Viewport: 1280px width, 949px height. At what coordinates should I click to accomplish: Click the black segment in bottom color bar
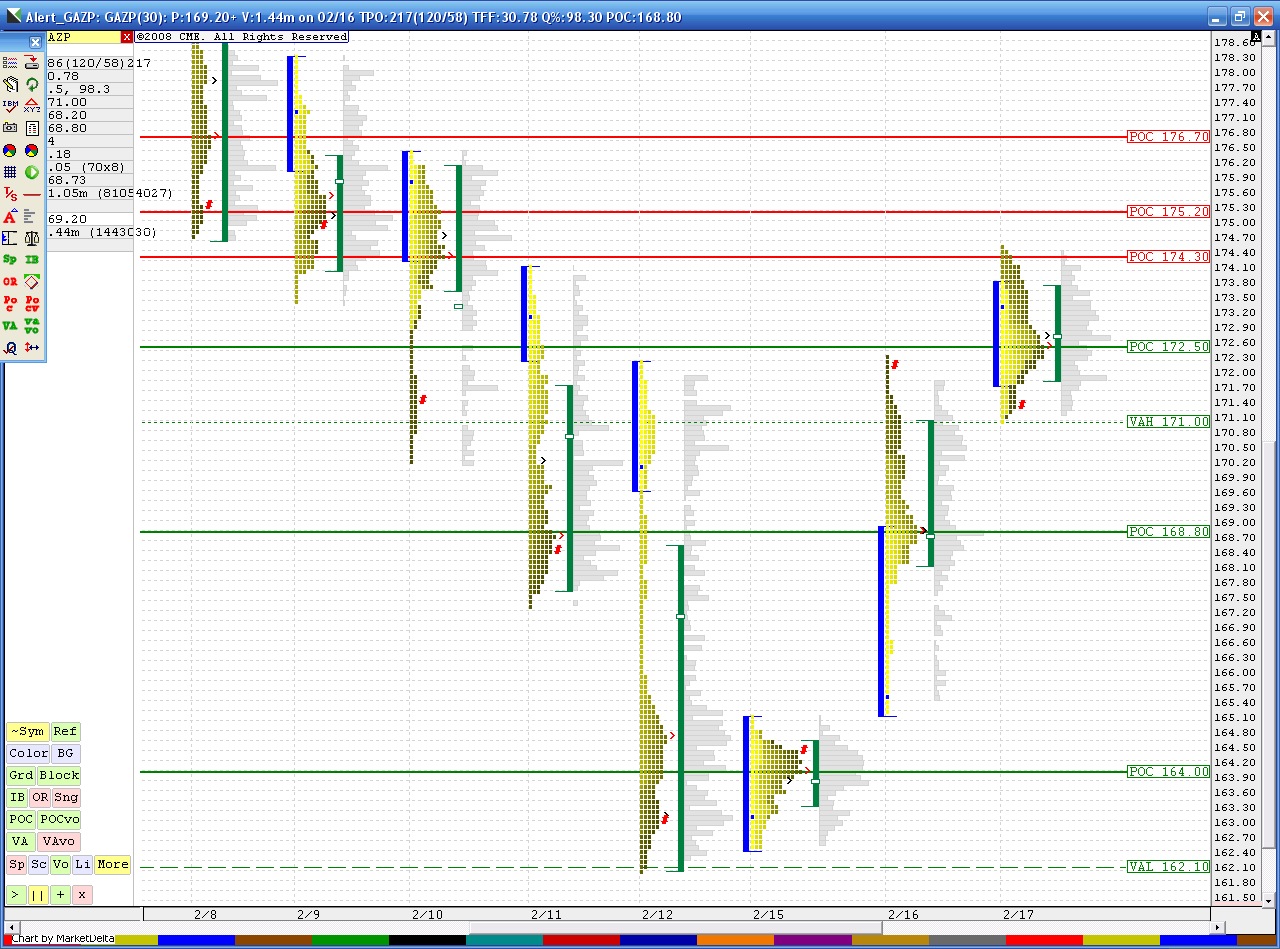point(427,940)
